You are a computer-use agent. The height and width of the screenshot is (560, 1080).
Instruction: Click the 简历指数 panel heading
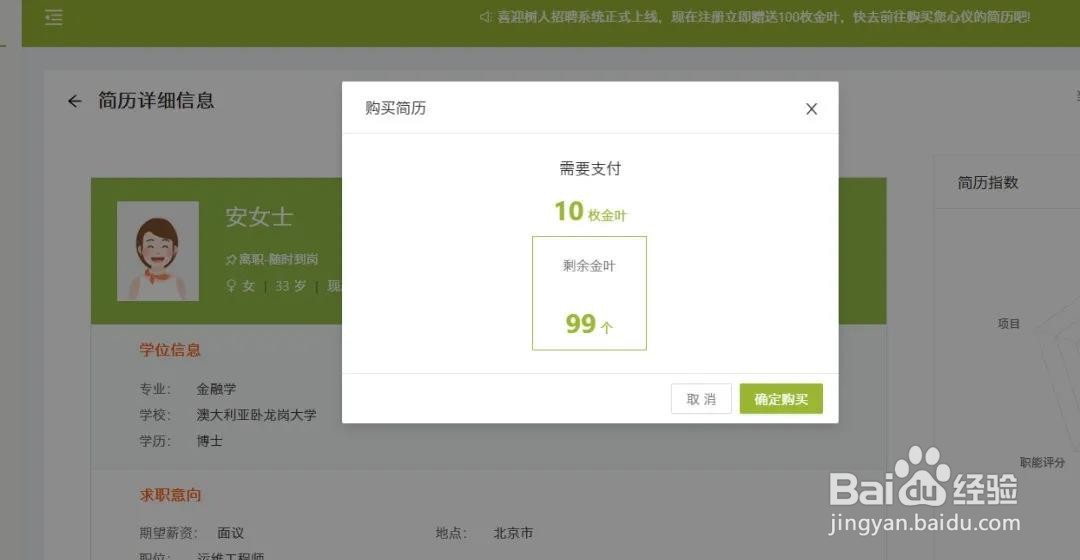click(988, 183)
